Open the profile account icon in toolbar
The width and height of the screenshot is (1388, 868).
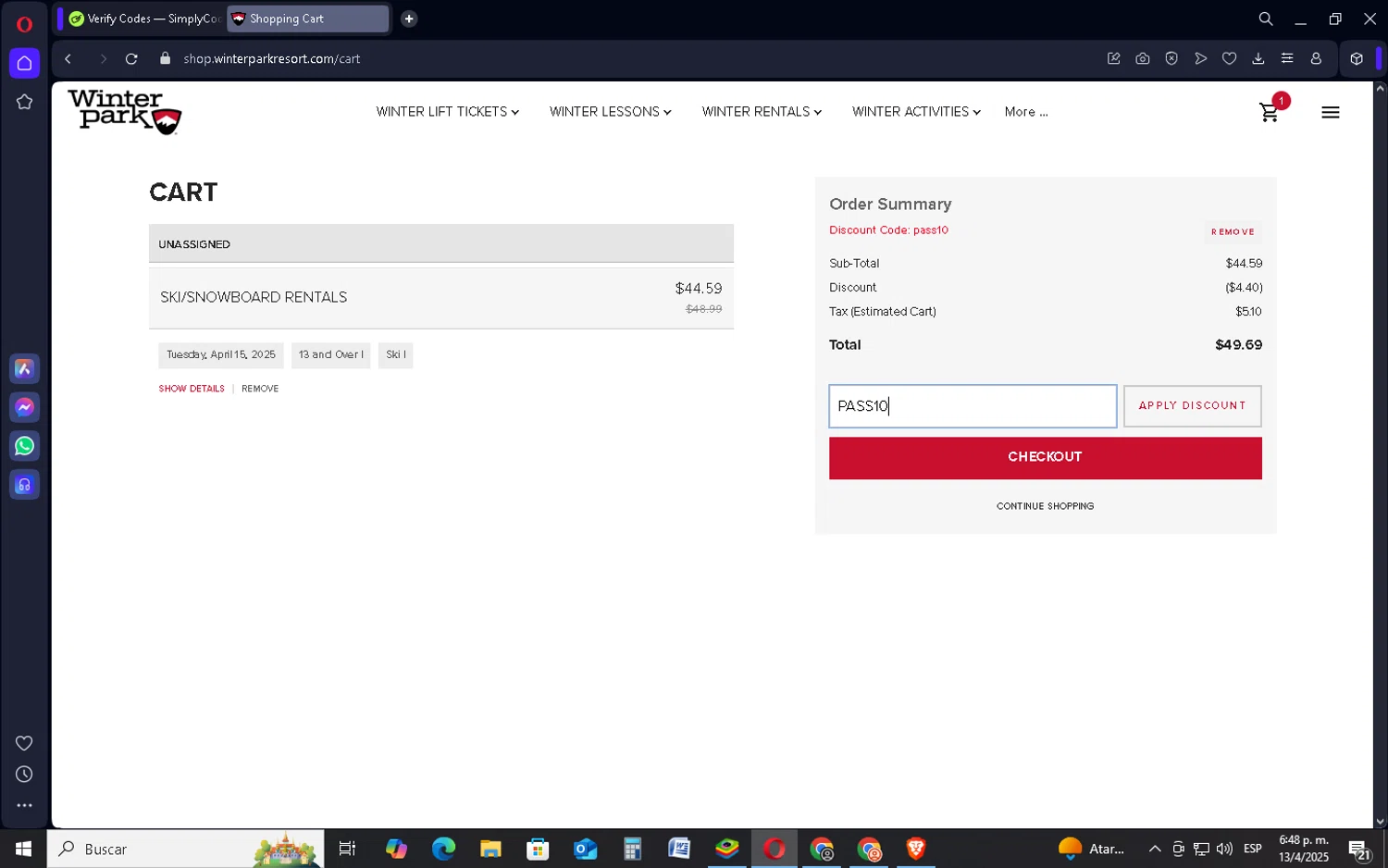(x=1316, y=58)
